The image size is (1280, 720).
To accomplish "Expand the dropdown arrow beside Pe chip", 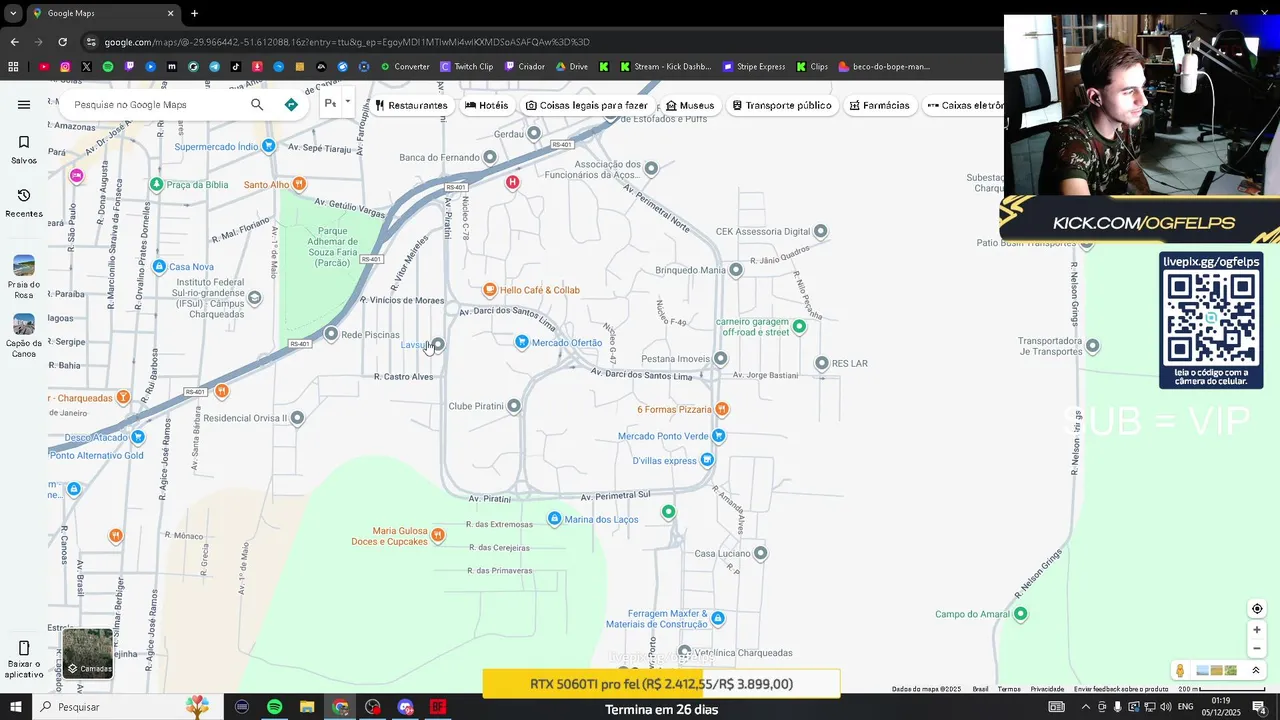I will (348, 101).
